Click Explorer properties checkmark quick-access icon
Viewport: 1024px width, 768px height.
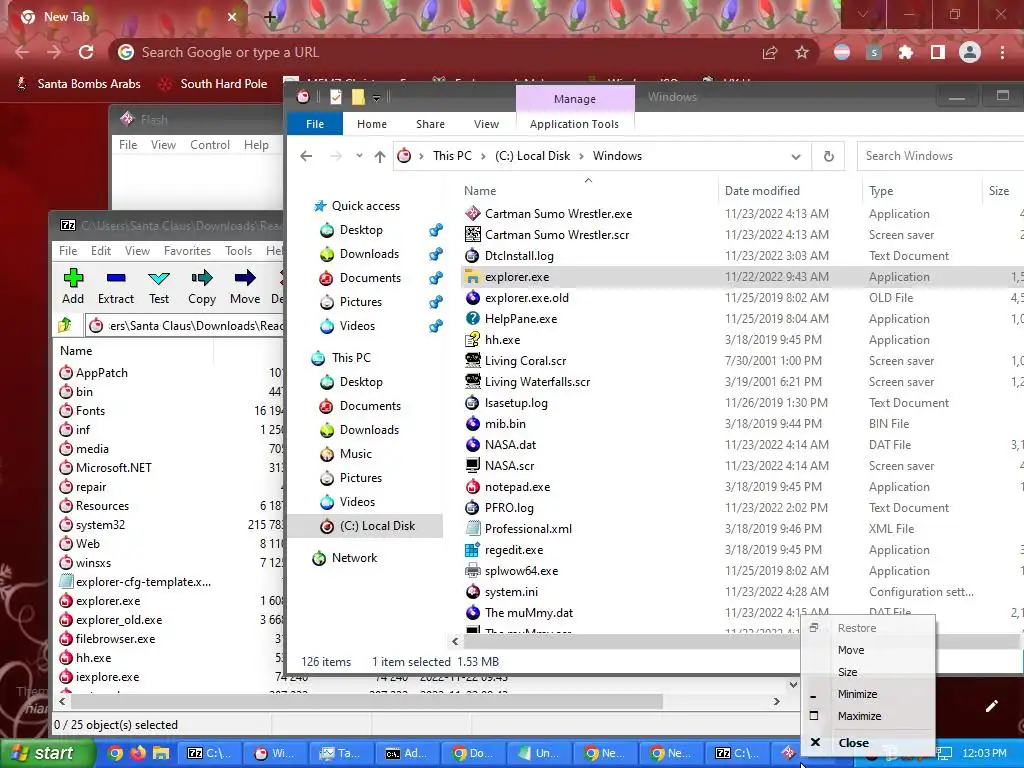(336, 97)
